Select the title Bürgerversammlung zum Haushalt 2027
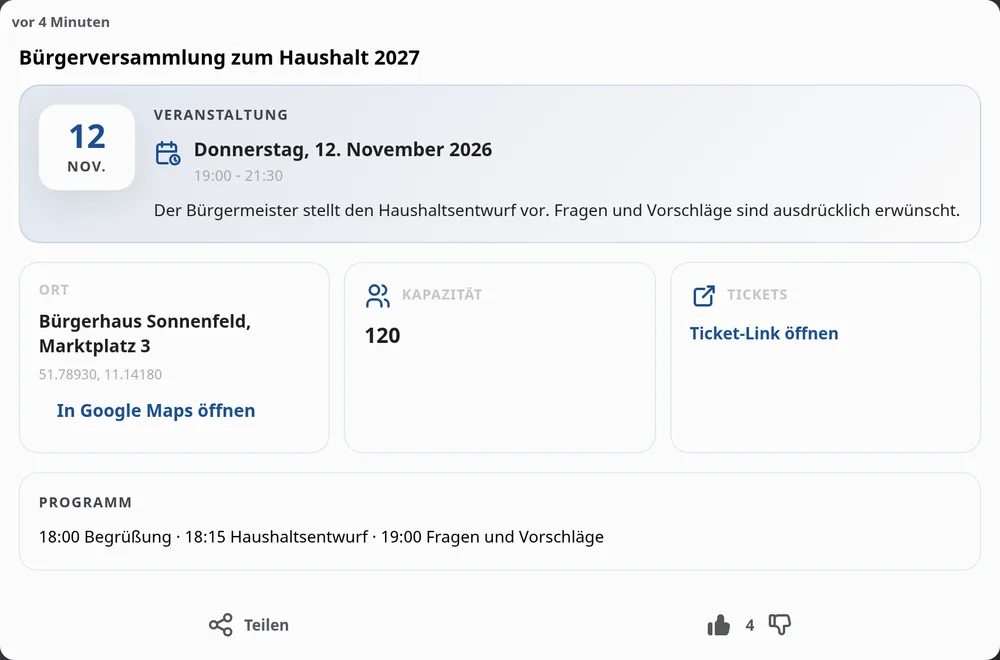 click(219, 57)
